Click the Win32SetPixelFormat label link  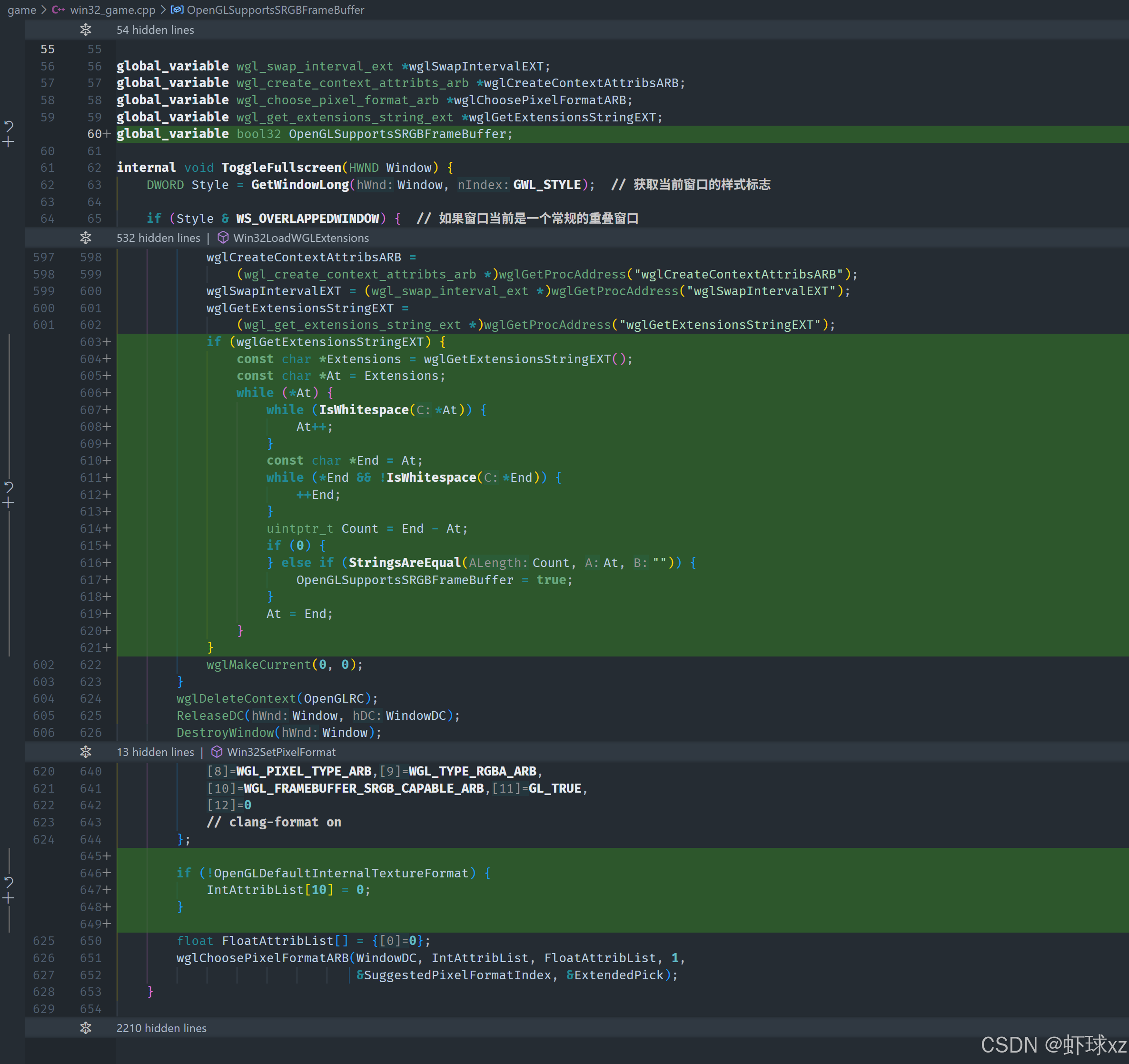281,752
